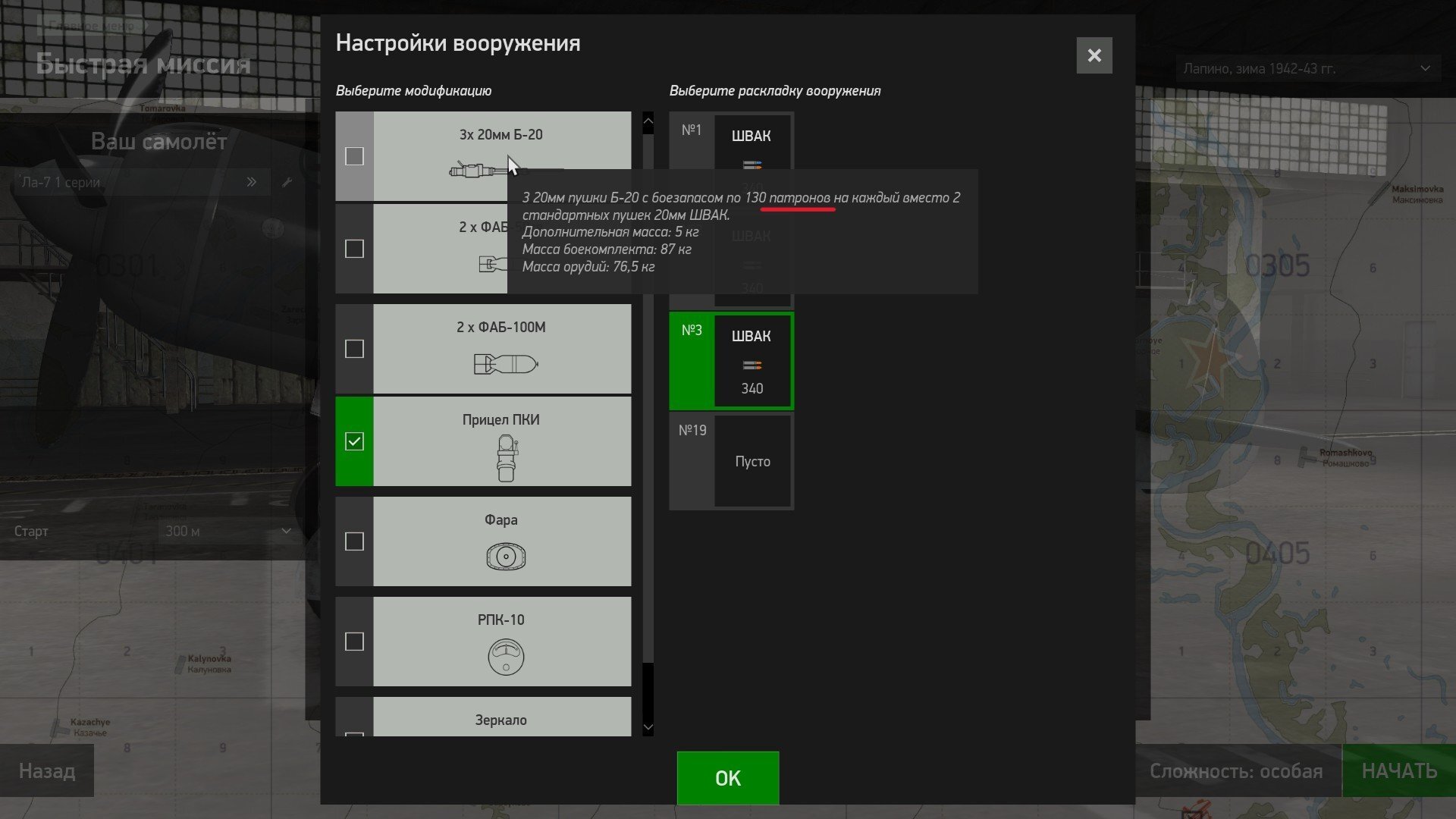
Task: Click ammo belt icon in loadout №3
Action: coord(752,366)
